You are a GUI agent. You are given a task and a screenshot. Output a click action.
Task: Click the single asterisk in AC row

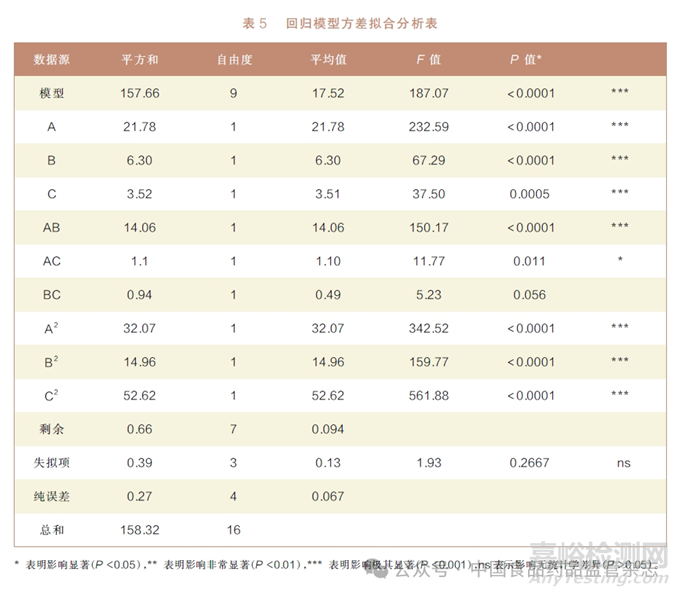620,261
